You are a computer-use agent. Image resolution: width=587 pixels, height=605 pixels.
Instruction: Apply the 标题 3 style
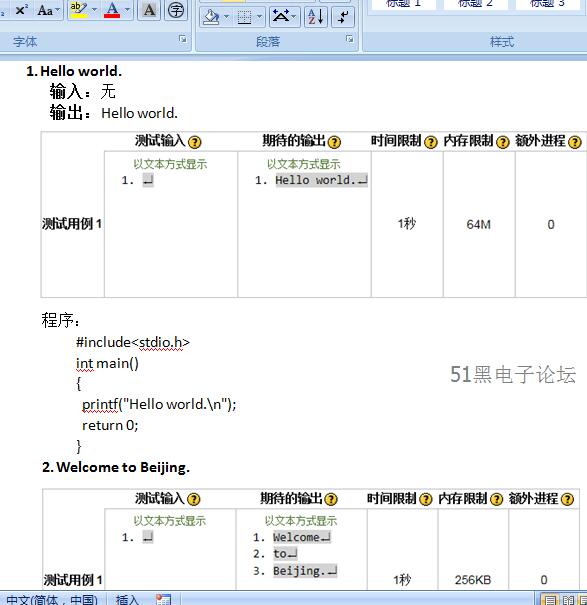click(547, 5)
